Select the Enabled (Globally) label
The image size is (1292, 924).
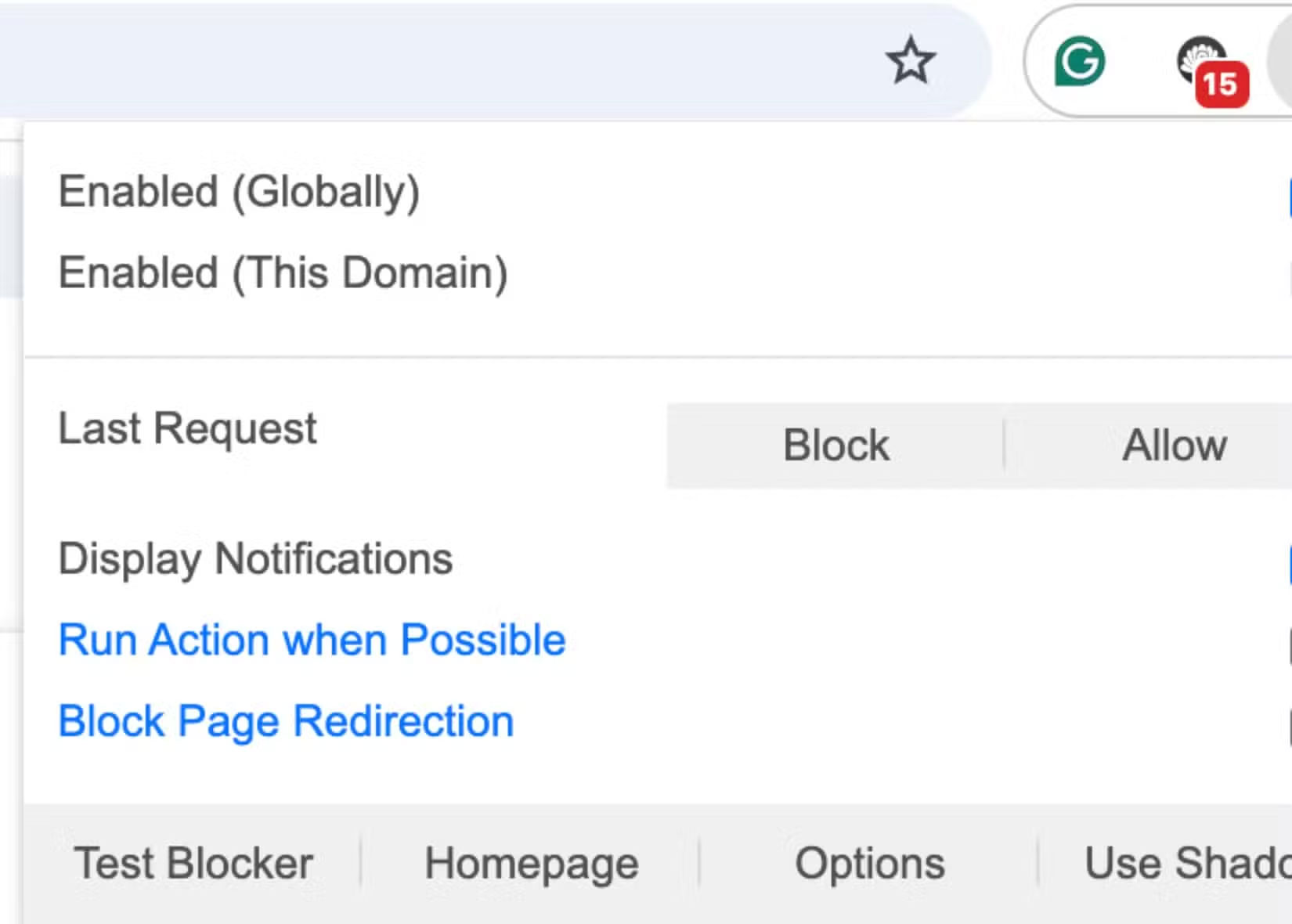pos(240,192)
